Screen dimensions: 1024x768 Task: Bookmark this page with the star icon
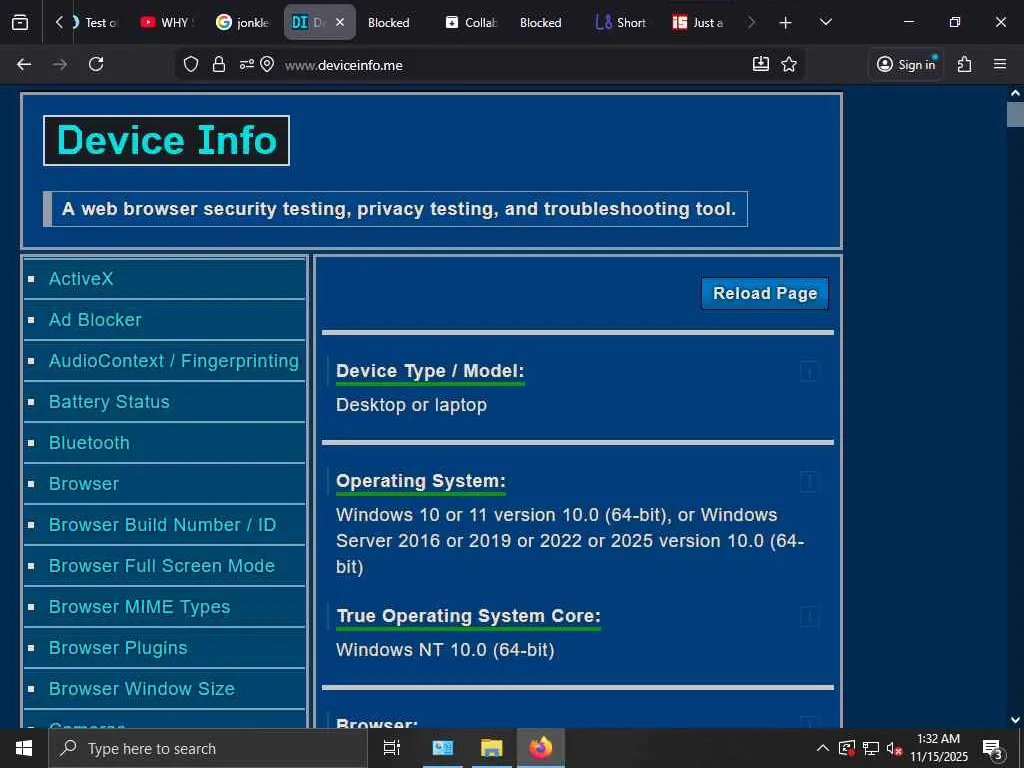tap(789, 64)
